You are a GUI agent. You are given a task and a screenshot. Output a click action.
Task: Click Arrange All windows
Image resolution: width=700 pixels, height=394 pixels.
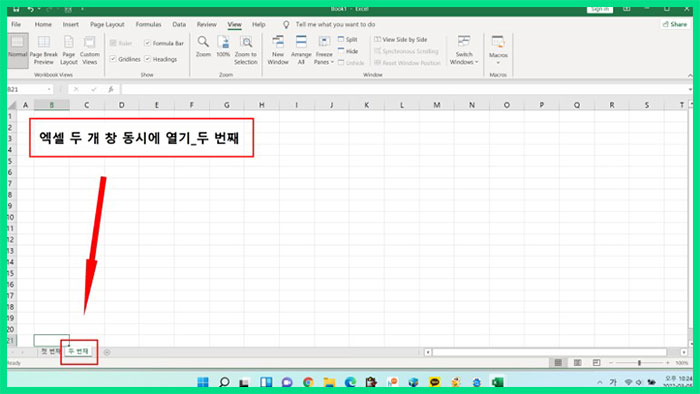301,50
